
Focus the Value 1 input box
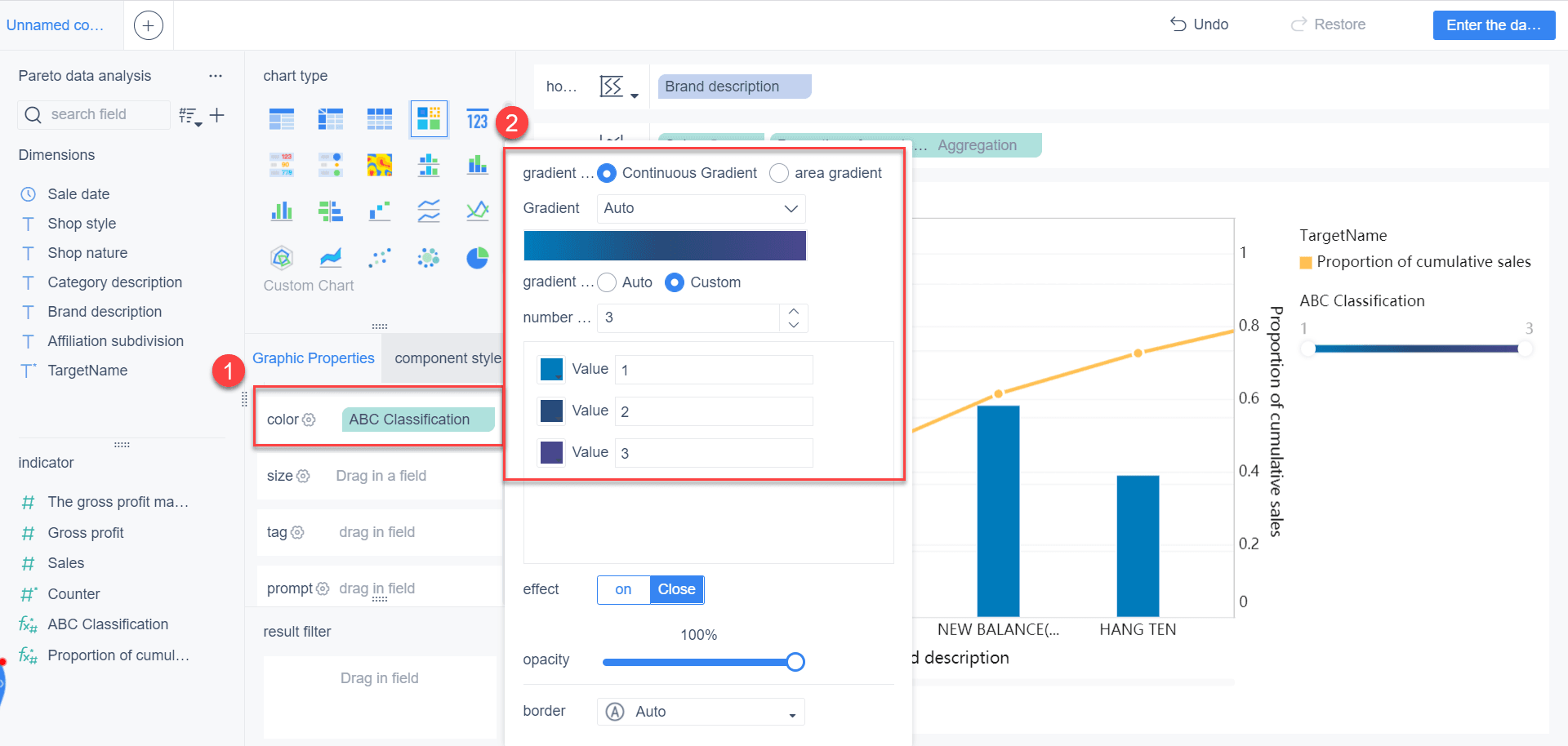(x=714, y=370)
